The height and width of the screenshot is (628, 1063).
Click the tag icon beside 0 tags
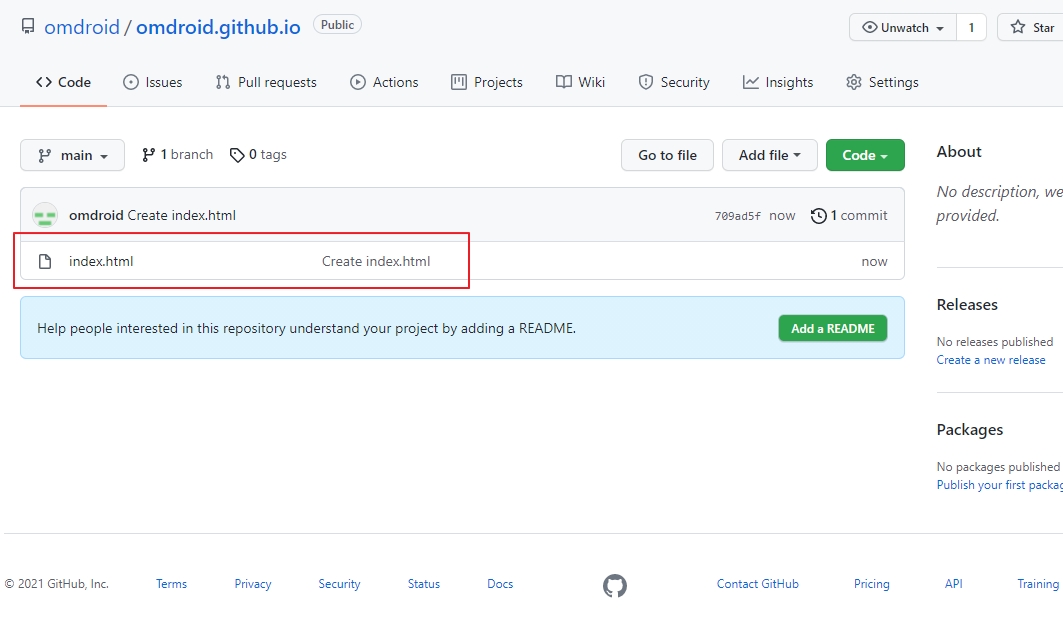tap(237, 155)
